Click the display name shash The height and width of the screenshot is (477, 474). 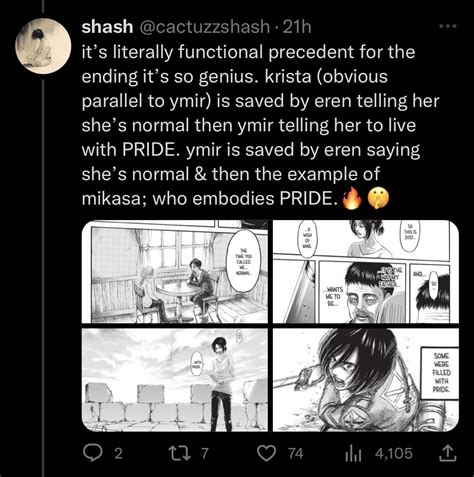(x=107, y=27)
